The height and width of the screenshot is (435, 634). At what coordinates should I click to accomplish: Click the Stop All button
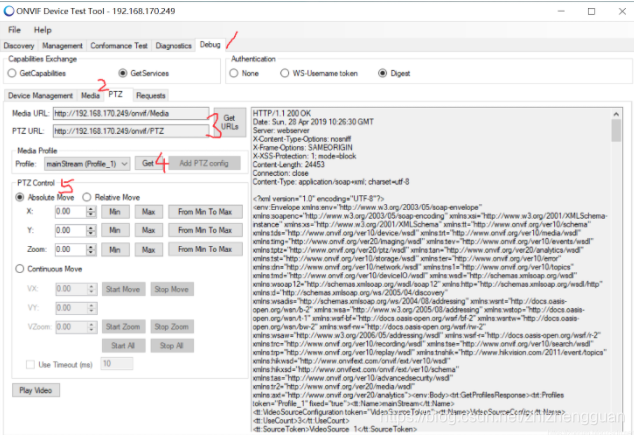click(x=172, y=346)
